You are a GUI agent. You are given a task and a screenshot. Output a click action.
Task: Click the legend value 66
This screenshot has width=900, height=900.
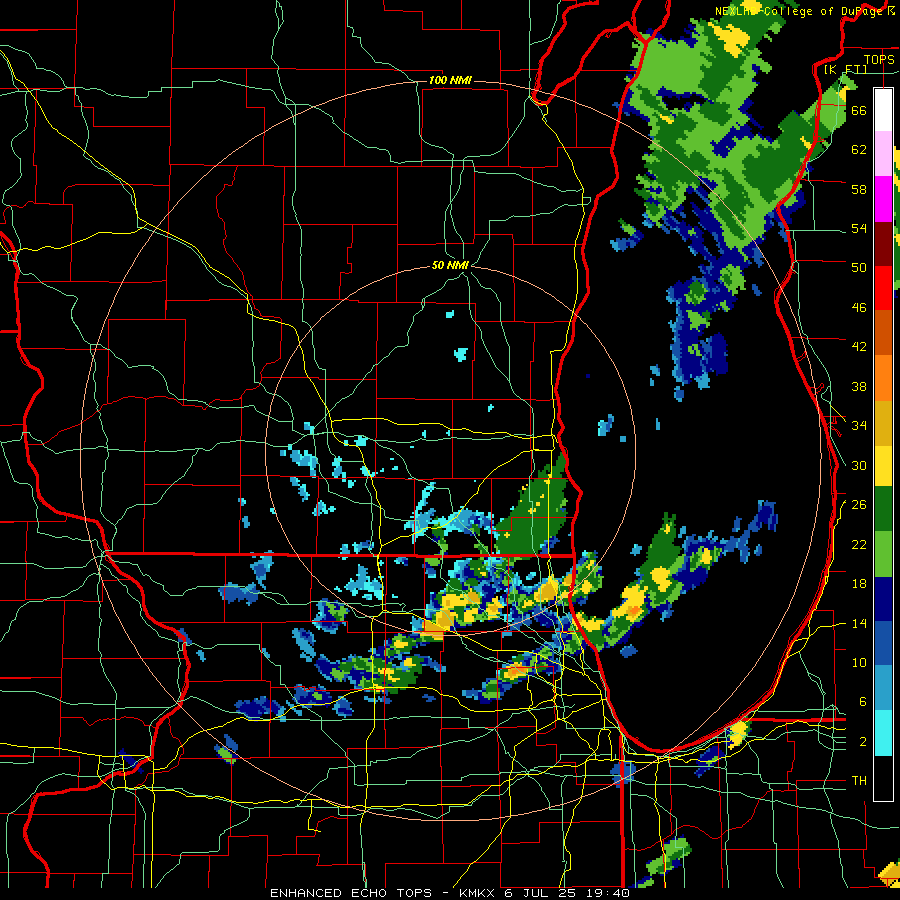click(x=859, y=110)
